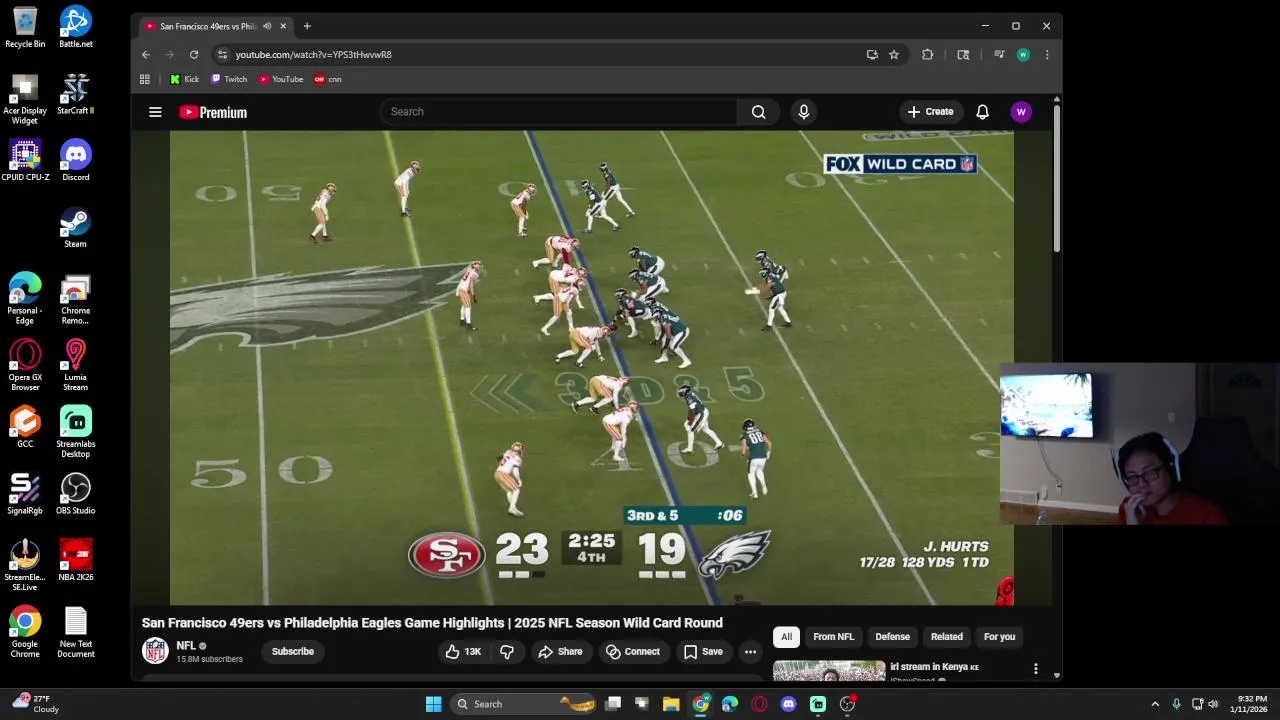Open Opera GX Browser desktop shortcut
Image resolution: width=1280 pixels, height=720 pixels.
(25, 364)
